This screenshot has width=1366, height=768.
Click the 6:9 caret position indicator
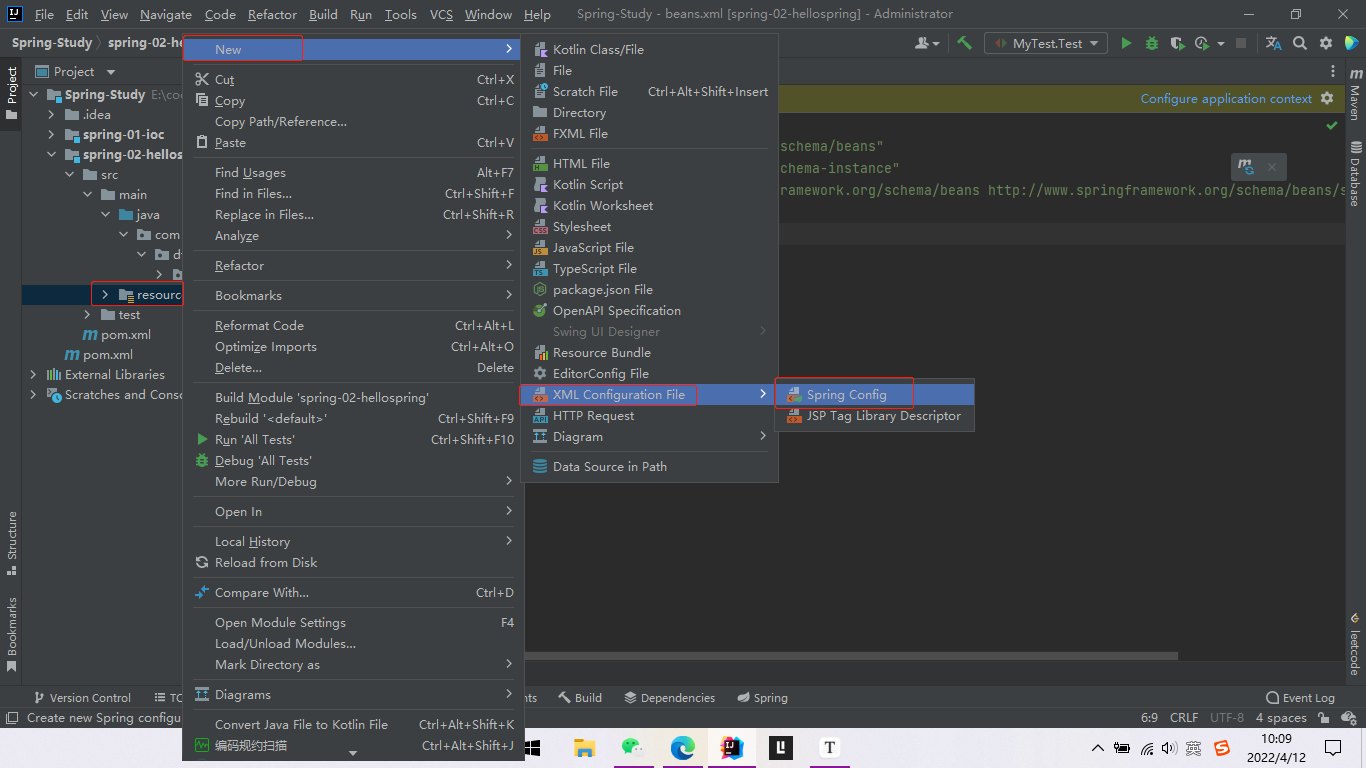1149,718
